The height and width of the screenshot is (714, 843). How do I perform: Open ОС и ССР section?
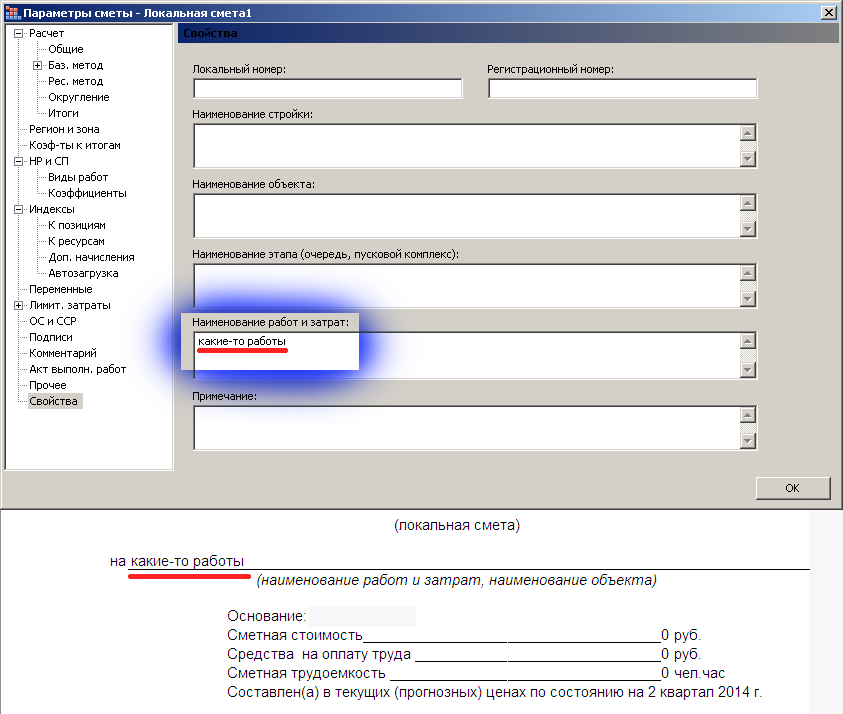(53, 322)
